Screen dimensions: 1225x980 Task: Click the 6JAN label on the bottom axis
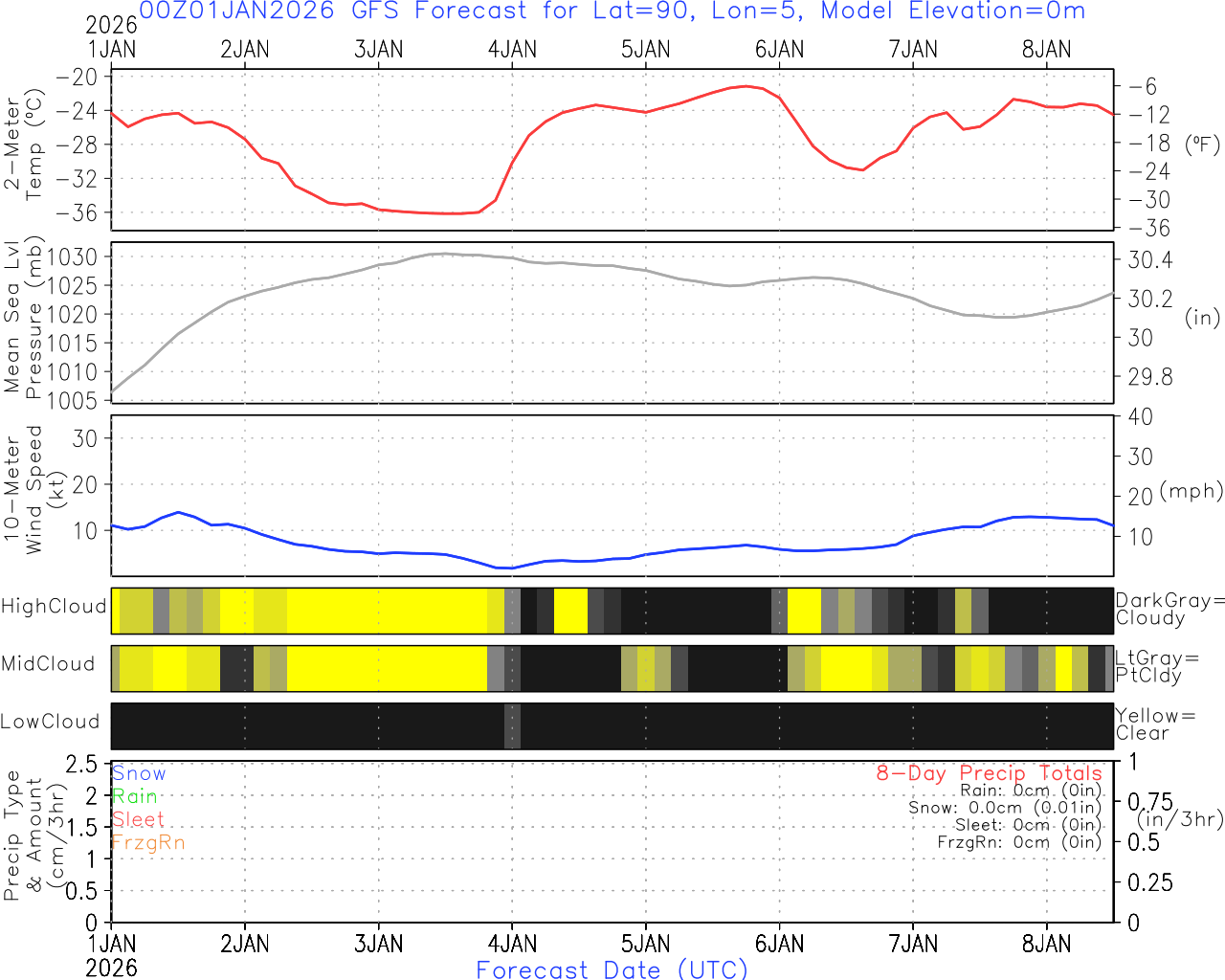tap(779, 945)
